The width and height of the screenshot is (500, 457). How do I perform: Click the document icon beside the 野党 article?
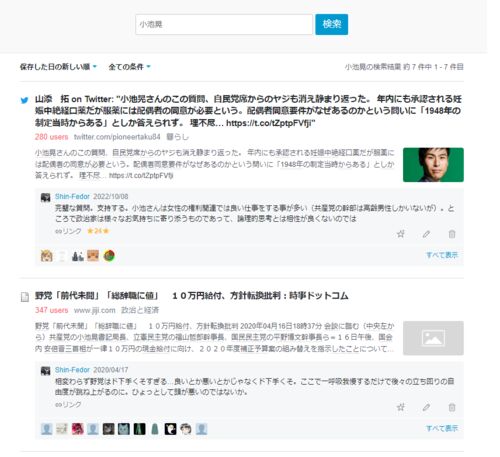[25, 297]
